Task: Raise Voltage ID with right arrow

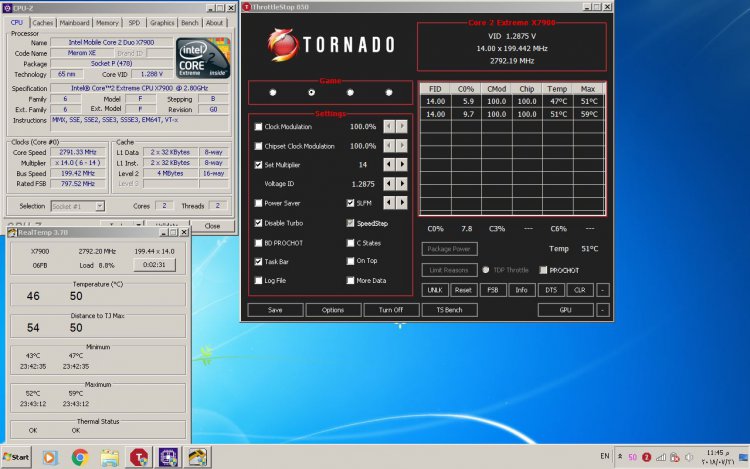Action: coord(402,184)
